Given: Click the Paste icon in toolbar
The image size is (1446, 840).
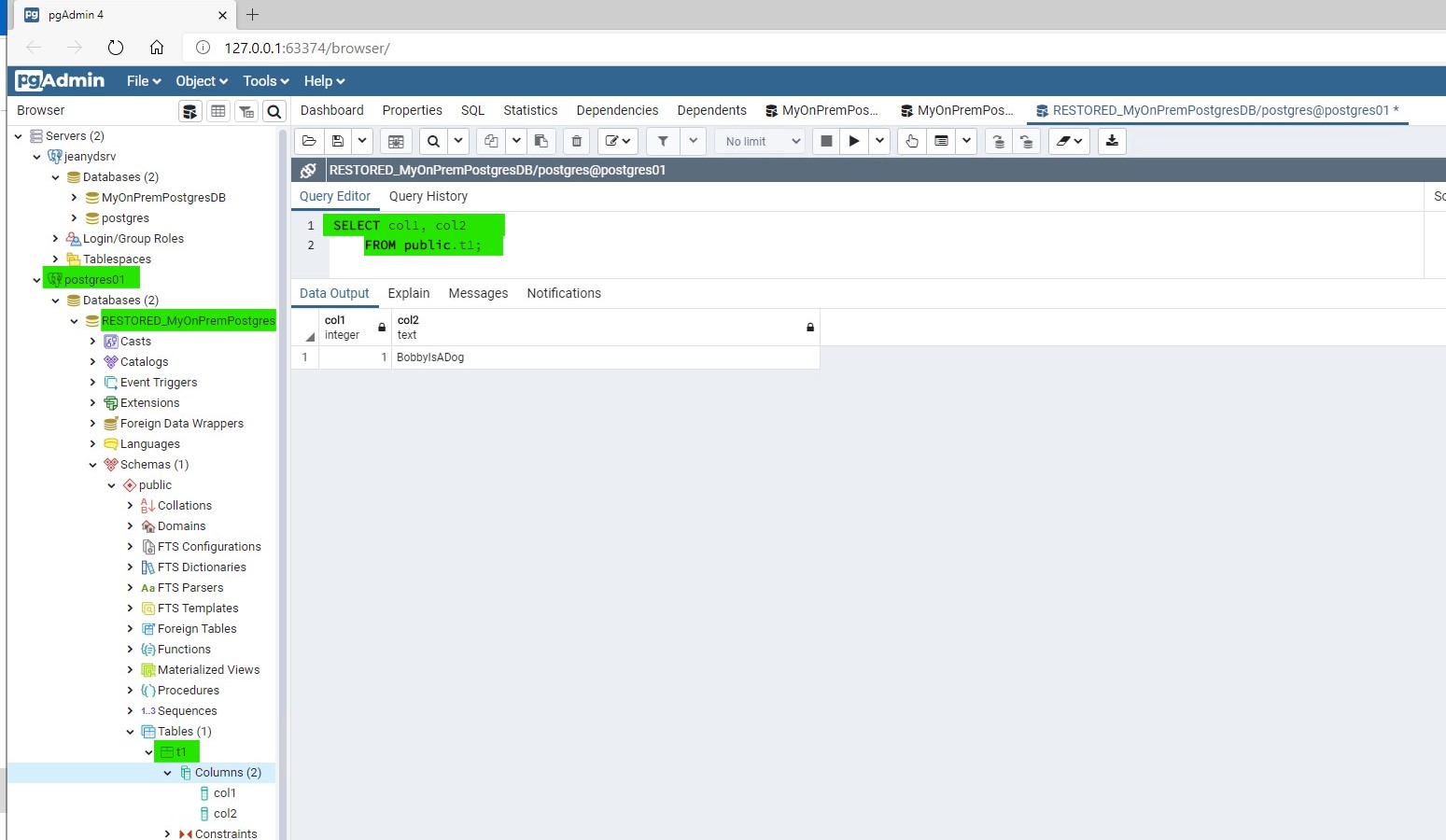Looking at the screenshot, I should tap(541, 141).
